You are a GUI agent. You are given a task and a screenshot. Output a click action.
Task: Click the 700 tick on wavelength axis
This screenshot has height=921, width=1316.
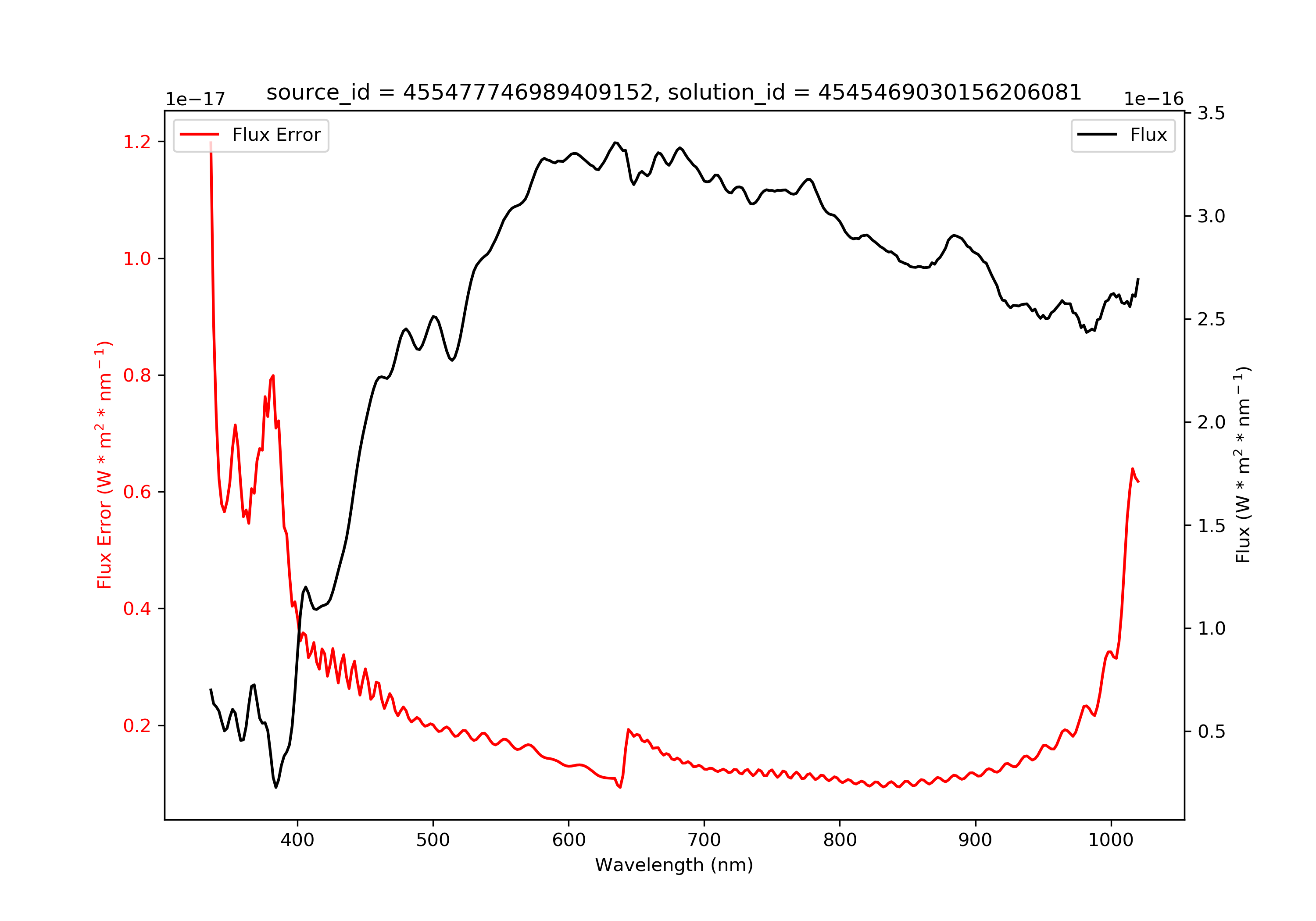tap(704, 840)
